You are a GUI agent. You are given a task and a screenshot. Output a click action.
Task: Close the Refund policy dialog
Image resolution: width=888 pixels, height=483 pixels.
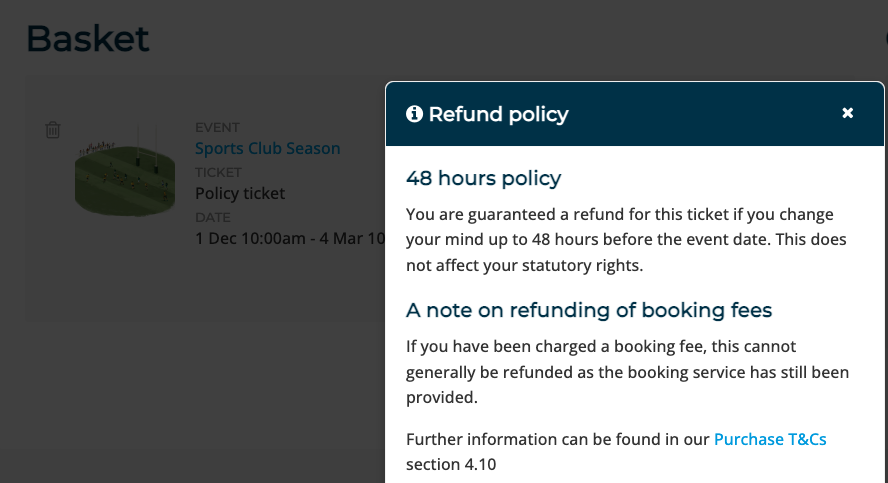tap(847, 113)
